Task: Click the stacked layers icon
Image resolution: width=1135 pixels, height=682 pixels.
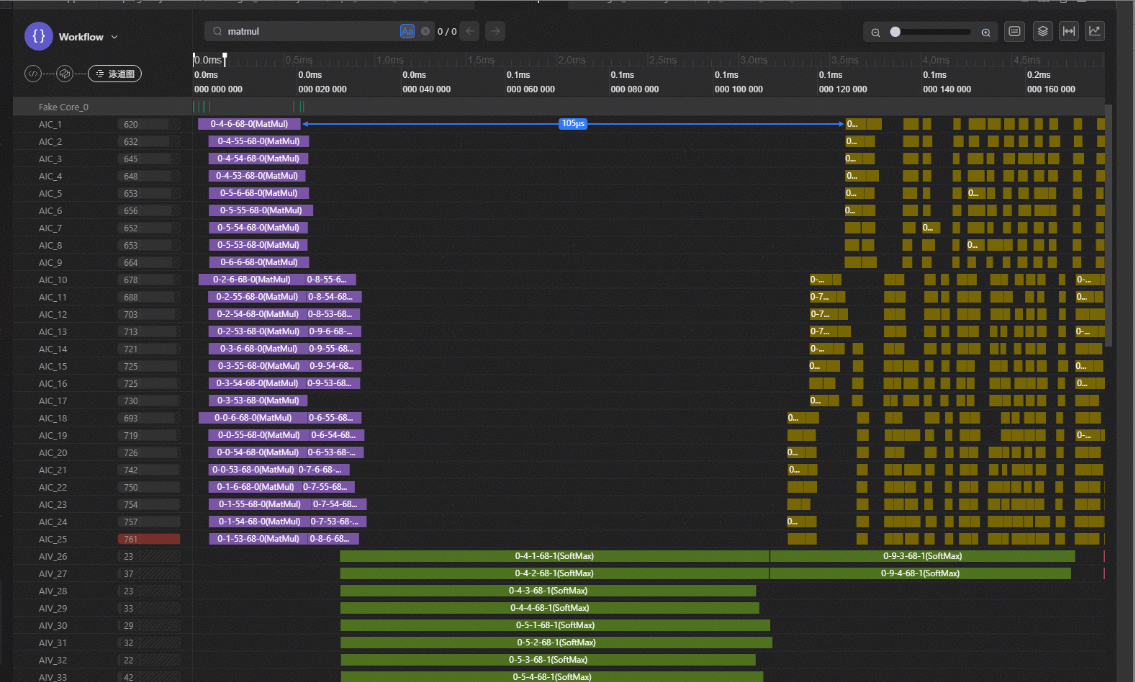Action: [1042, 31]
